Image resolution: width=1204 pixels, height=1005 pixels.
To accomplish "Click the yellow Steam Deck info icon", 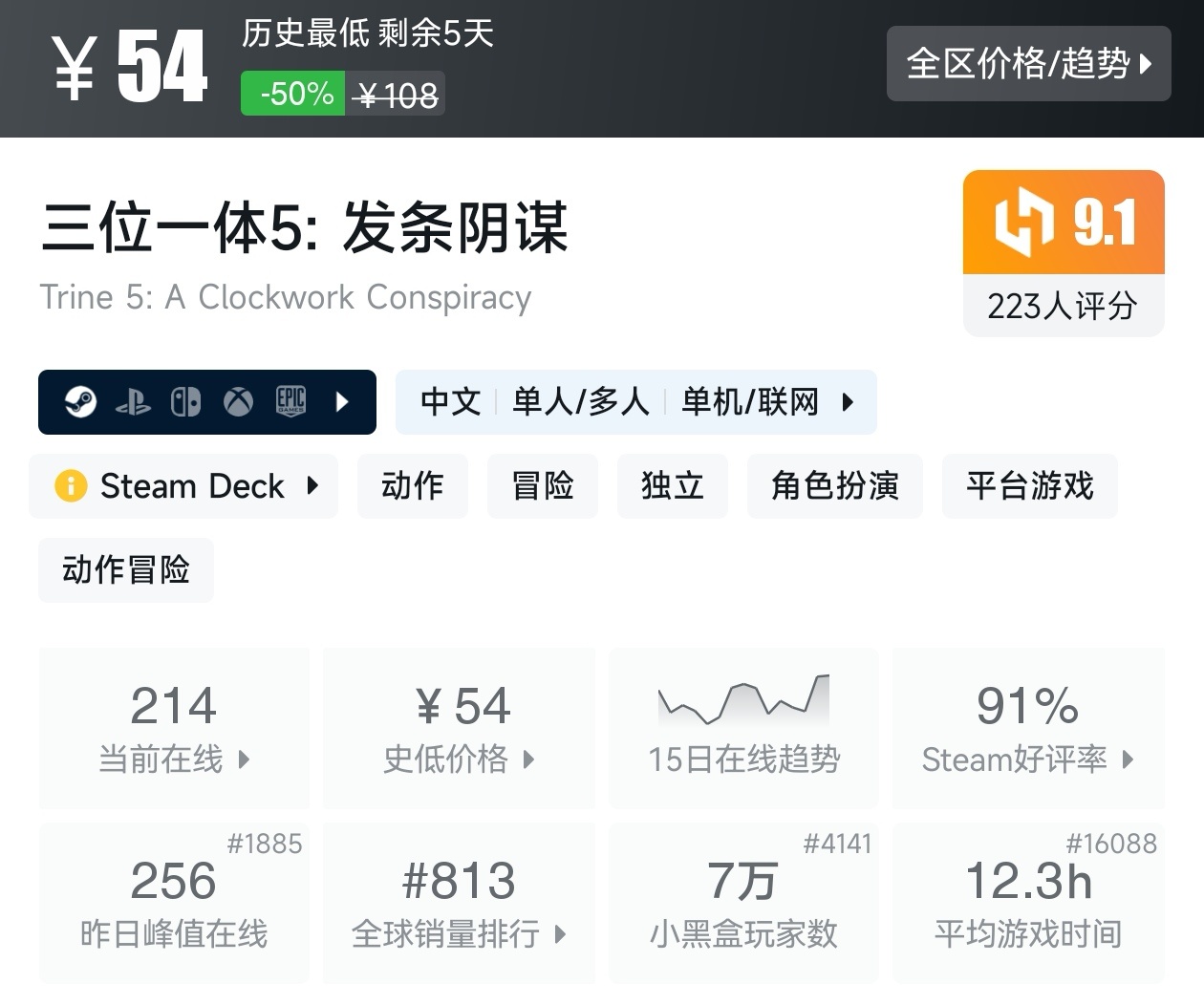I will click(71, 486).
